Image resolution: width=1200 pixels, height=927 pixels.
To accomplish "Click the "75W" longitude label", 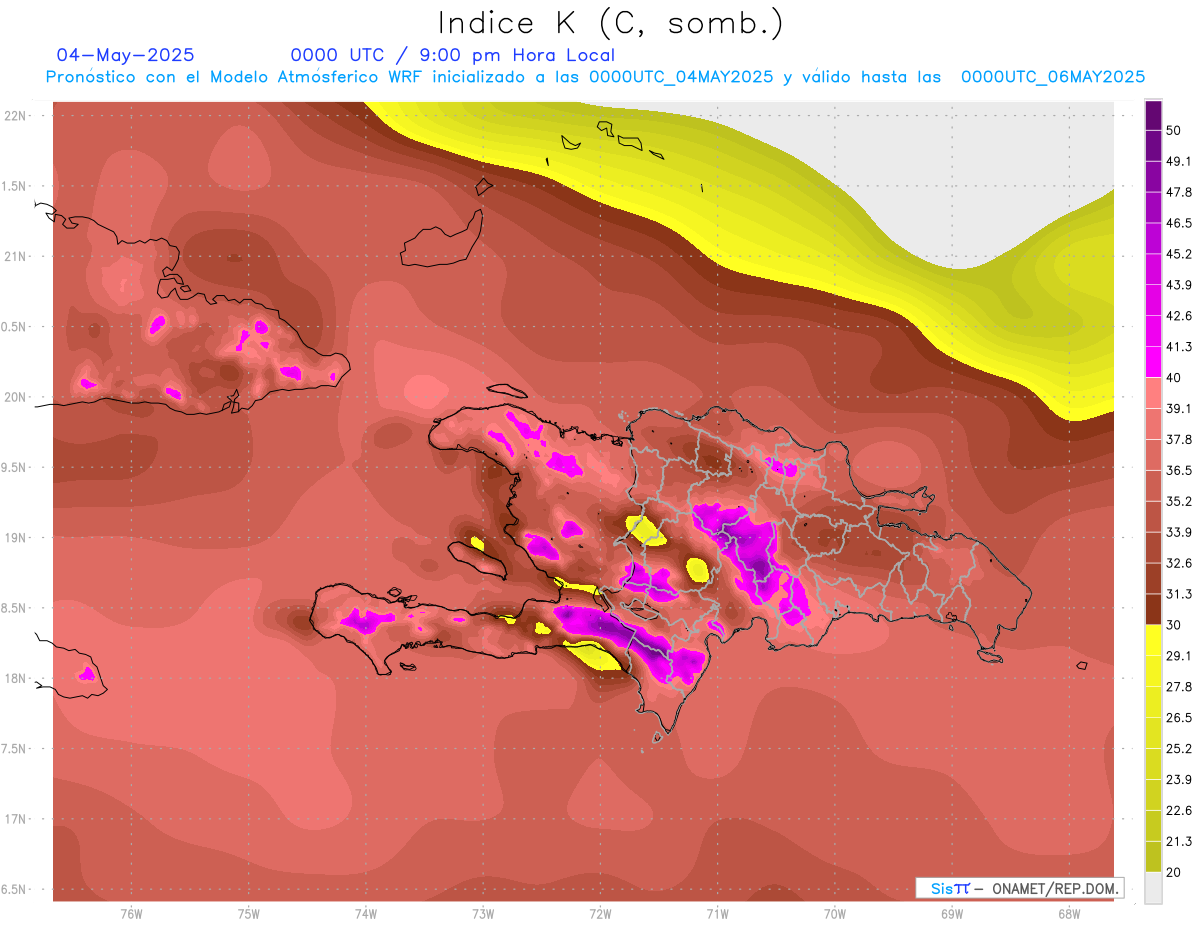I will click(x=249, y=914).
